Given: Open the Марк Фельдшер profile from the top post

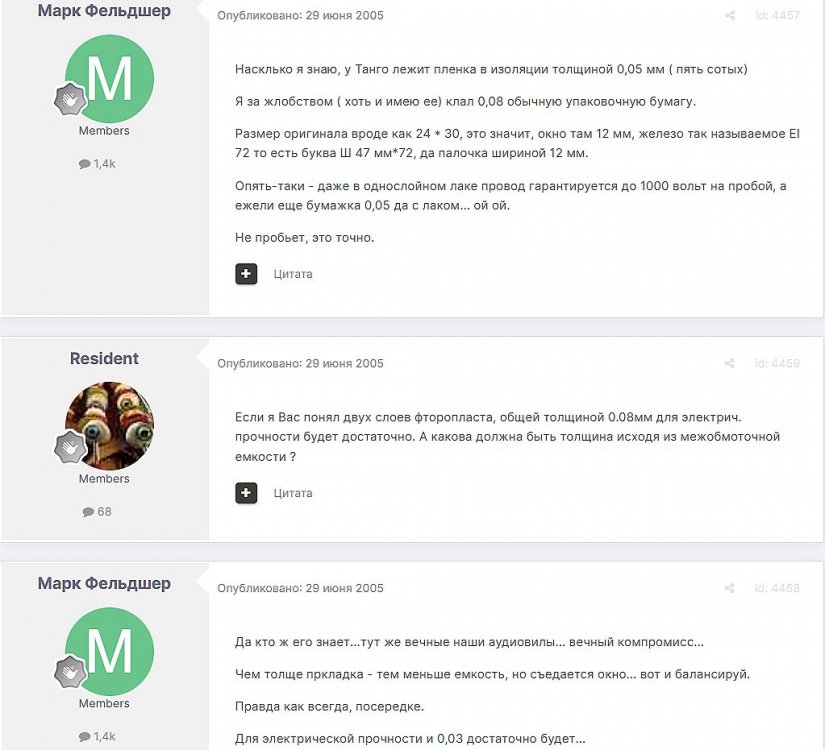Looking at the screenshot, I should 104,10.
